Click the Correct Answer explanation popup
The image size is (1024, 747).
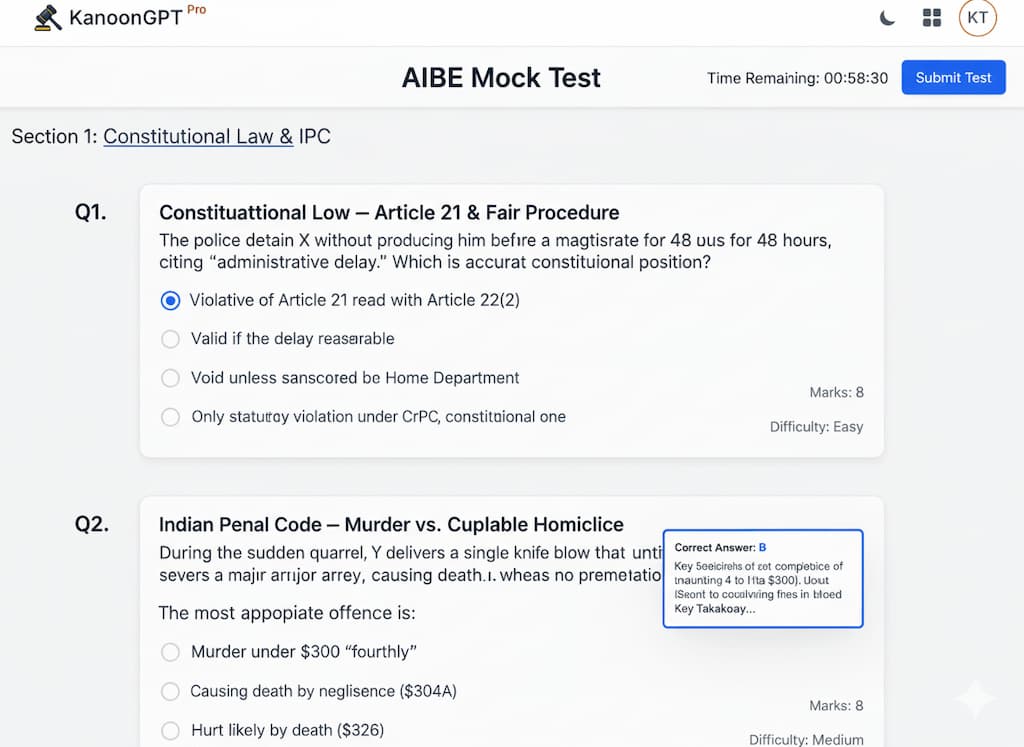point(762,579)
